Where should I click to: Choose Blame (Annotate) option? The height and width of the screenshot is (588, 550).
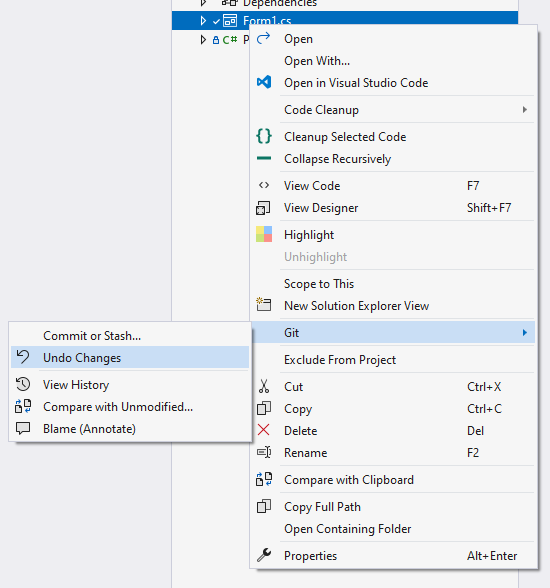[x=130, y=429]
